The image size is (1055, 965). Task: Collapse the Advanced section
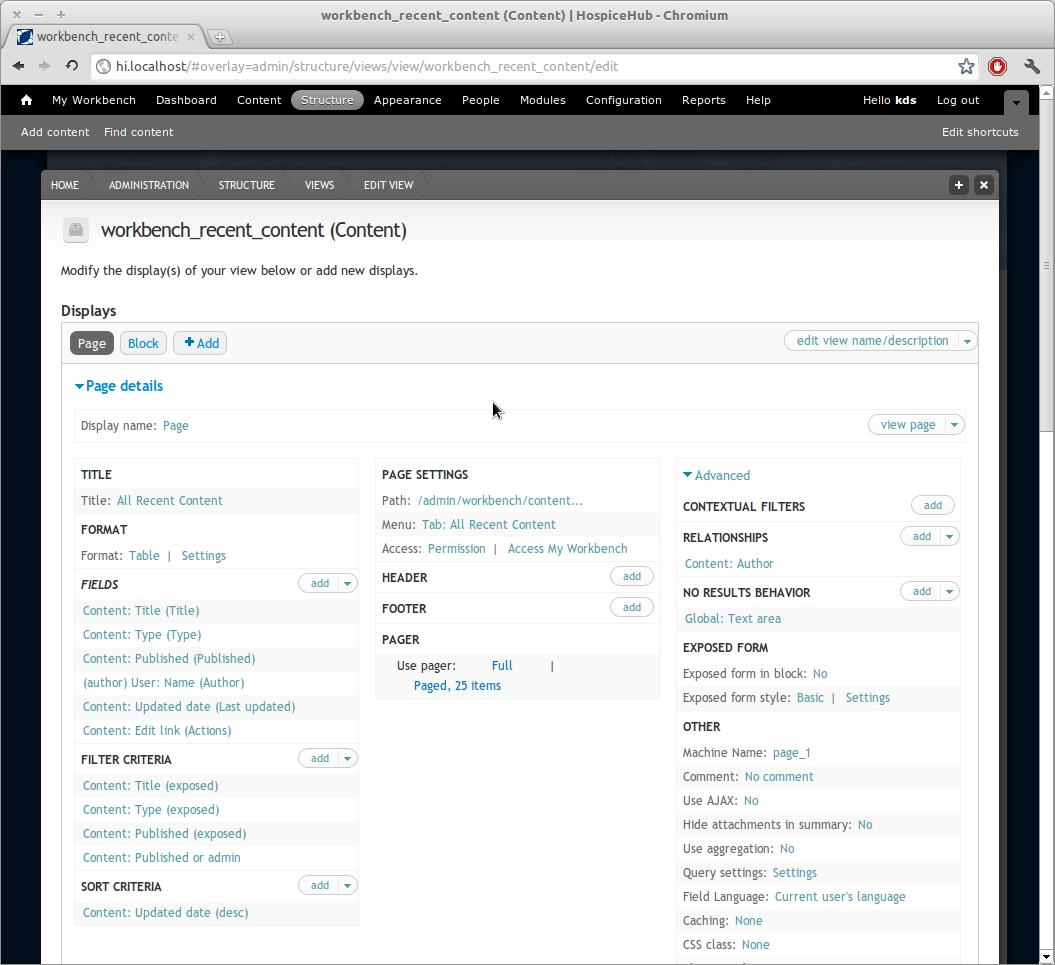coord(717,475)
